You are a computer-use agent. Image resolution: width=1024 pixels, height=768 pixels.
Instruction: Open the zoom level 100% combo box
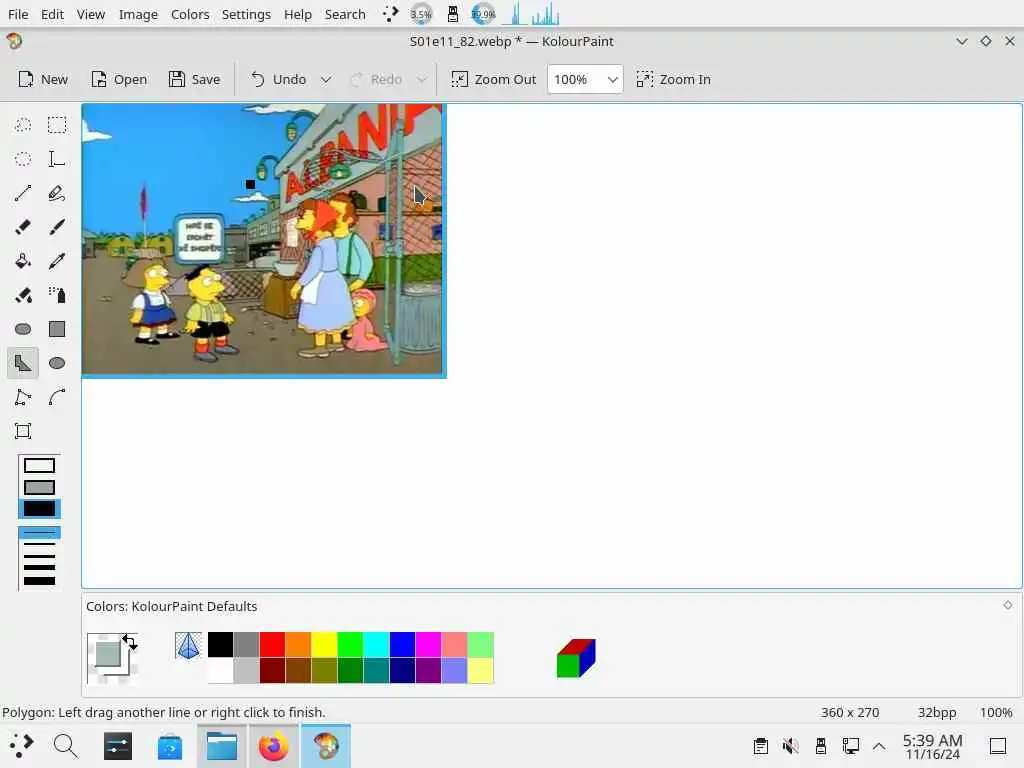(584, 79)
